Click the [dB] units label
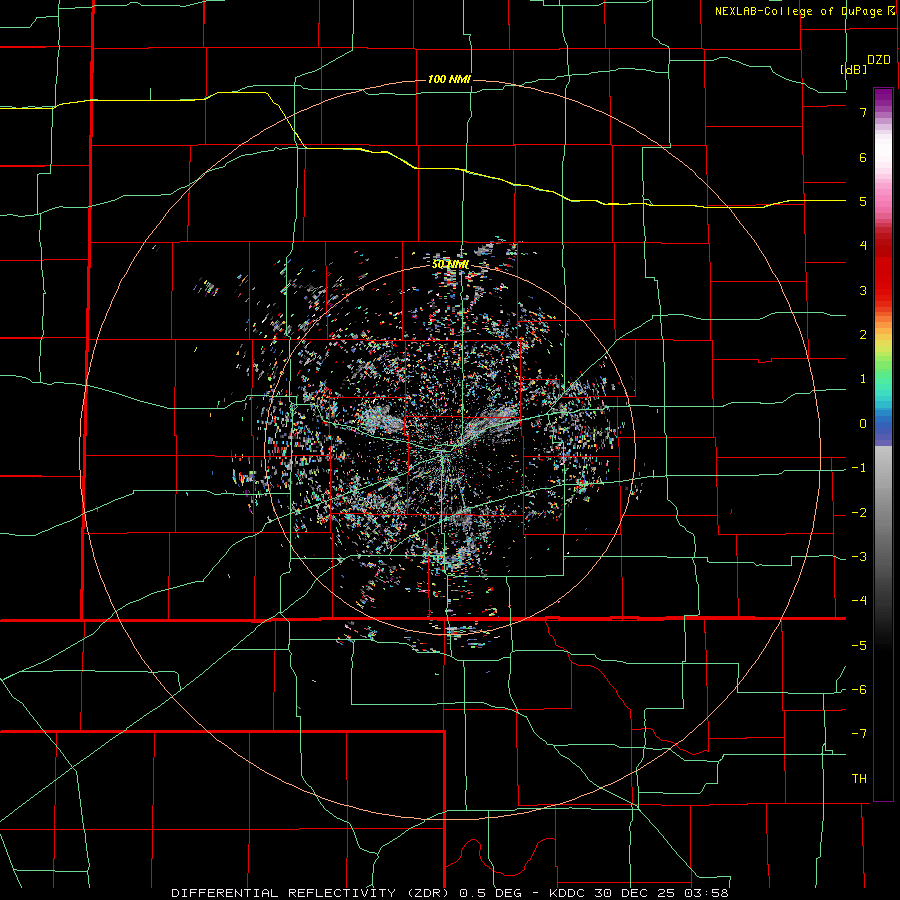 coord(854,69)
